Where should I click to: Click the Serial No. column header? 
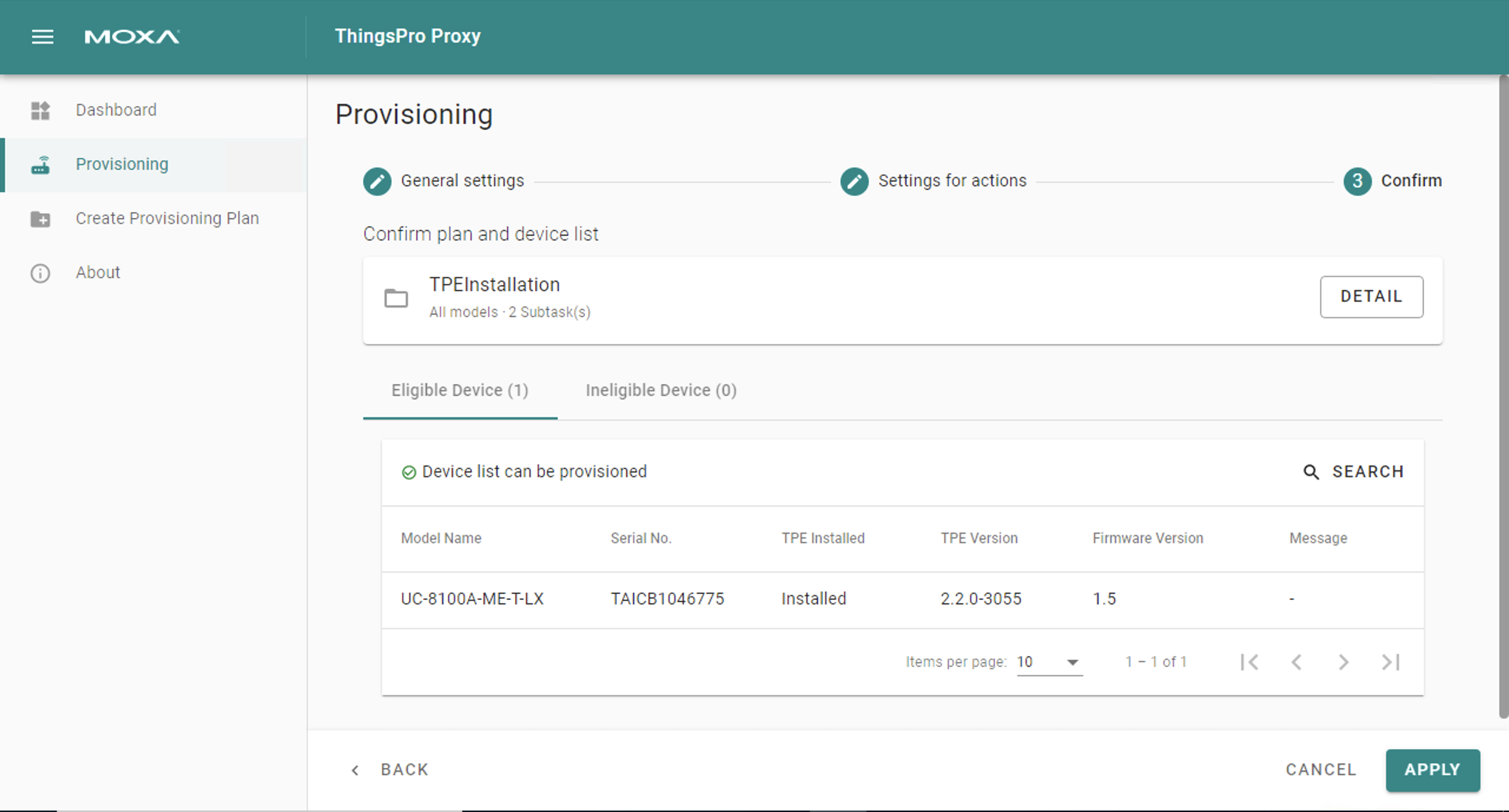[x=641, y=539]
